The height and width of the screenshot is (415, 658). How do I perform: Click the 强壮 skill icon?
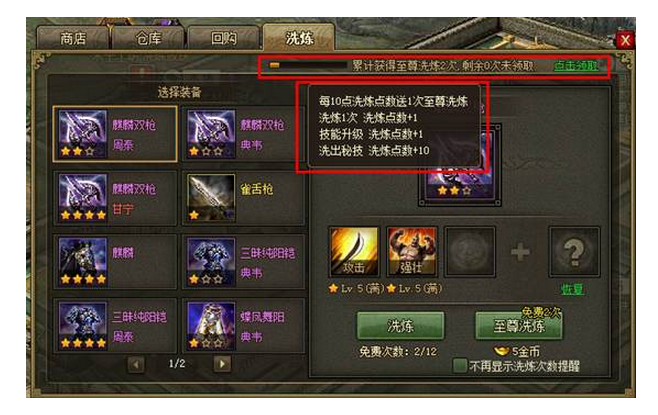pyautogui.click(x=411, y=252)
